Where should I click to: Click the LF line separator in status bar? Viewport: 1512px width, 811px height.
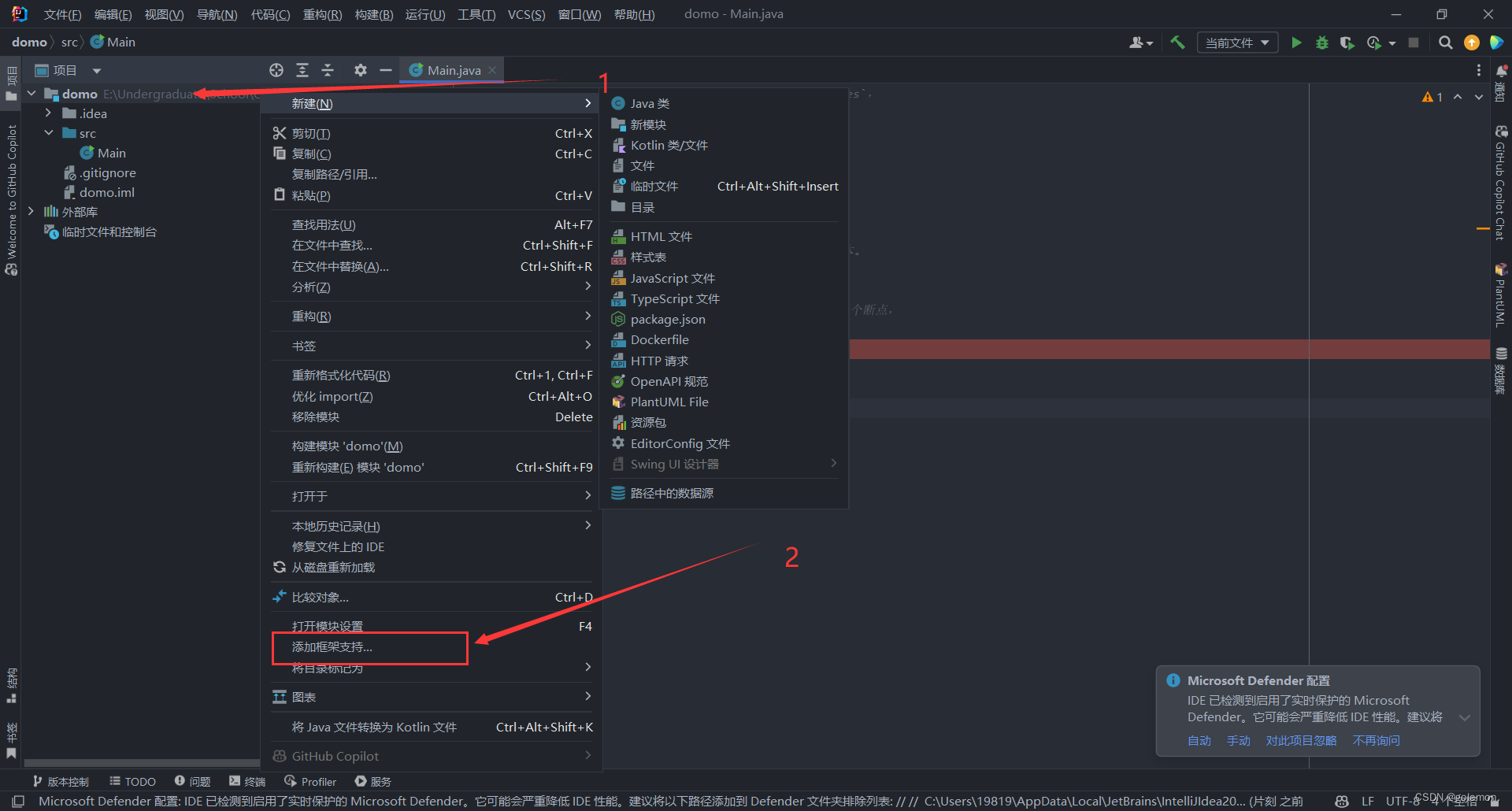[x=1368, y=801]
